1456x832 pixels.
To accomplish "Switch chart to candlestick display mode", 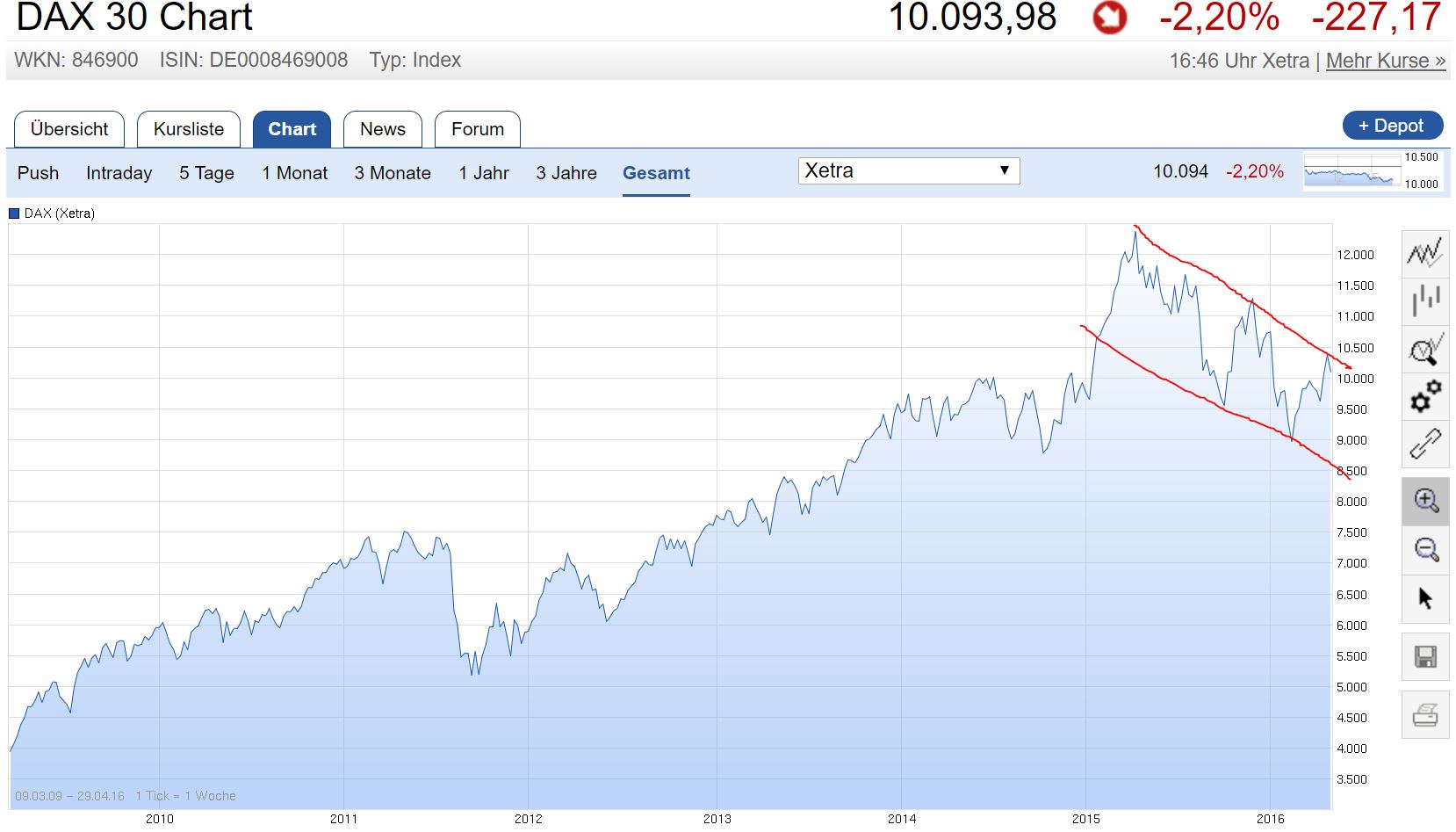I will [1424, 300].
